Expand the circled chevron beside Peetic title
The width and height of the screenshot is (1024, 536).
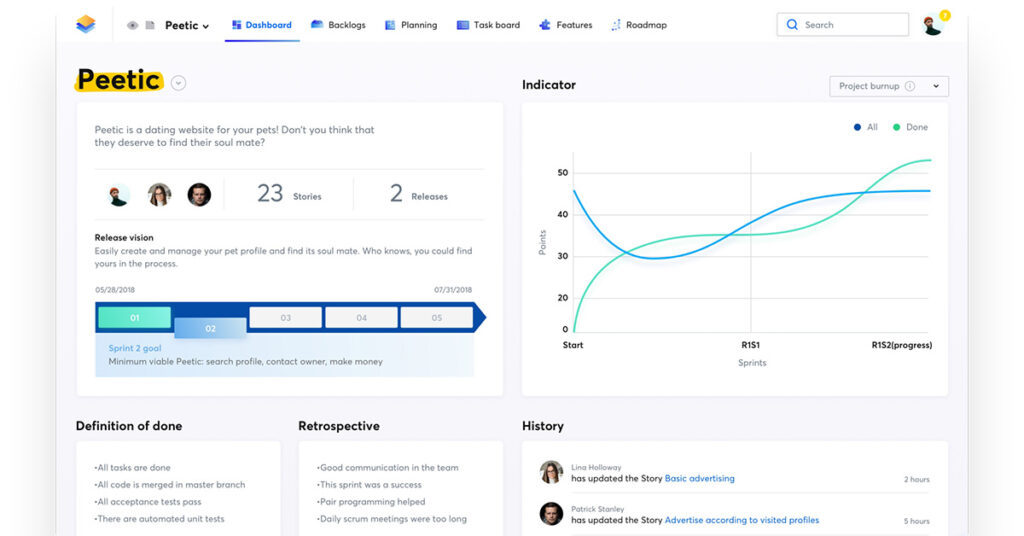(178, 83)
